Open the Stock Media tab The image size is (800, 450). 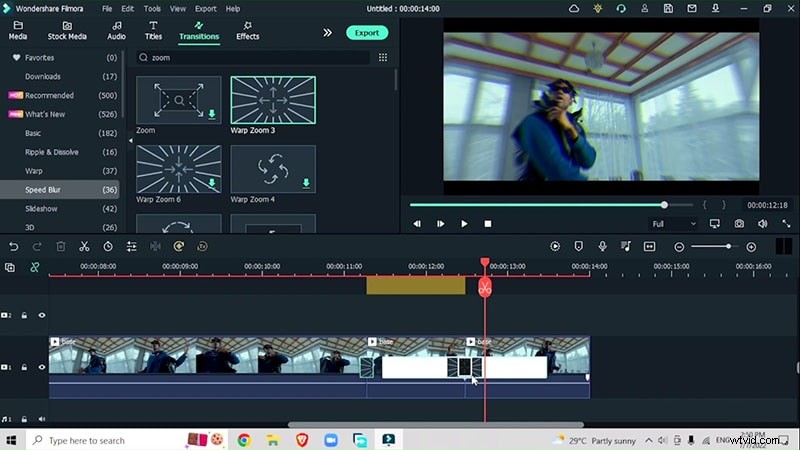[67, 31]
